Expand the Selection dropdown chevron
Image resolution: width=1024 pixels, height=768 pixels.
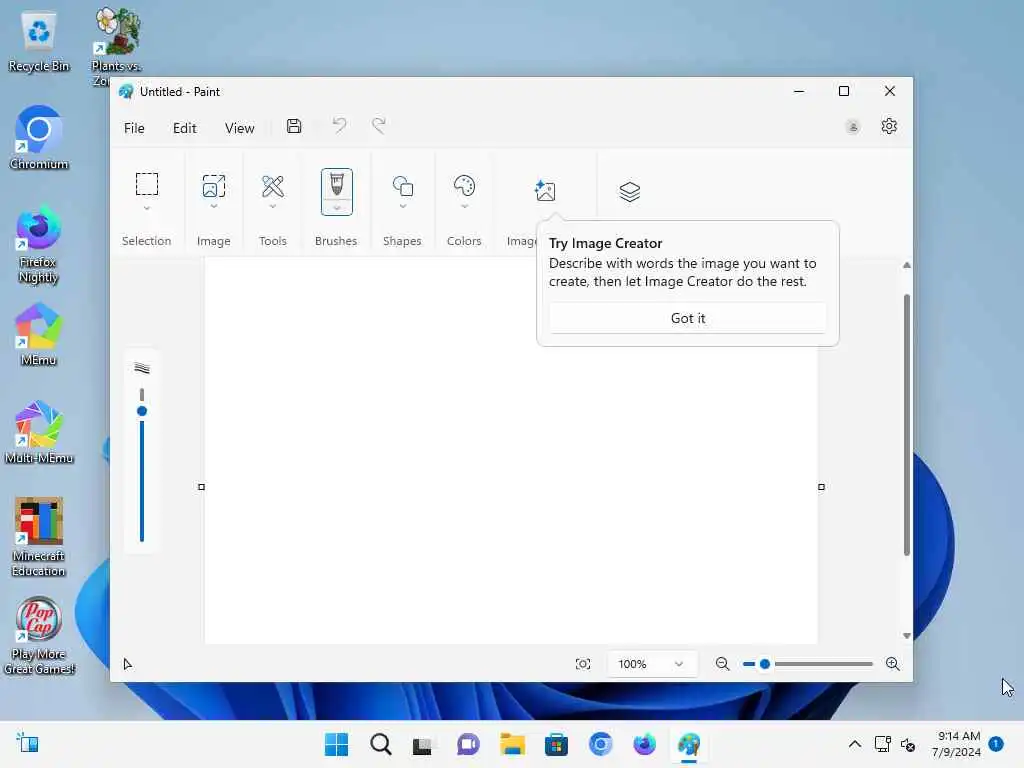coord(147,208)
